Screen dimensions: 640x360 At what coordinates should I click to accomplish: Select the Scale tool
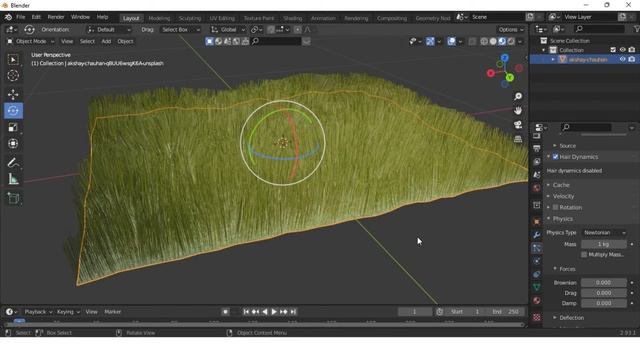[x=13, y=127]
